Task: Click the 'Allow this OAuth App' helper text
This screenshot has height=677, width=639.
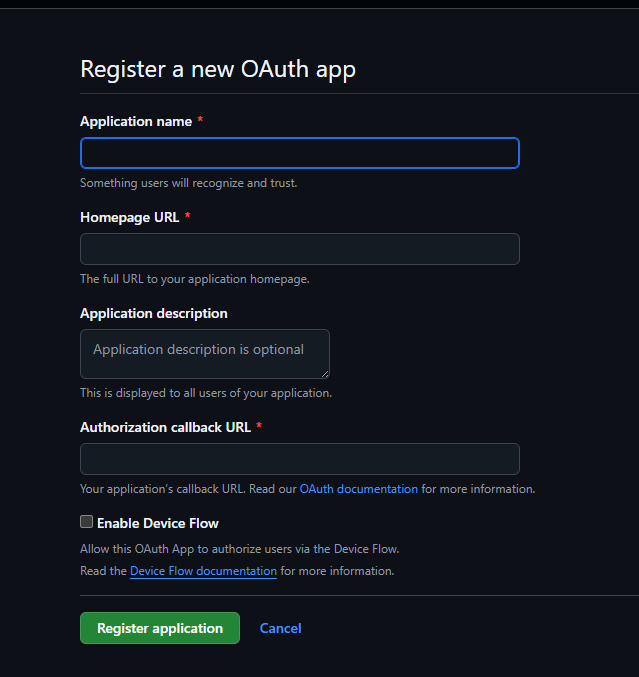Action: pos(240,549)
